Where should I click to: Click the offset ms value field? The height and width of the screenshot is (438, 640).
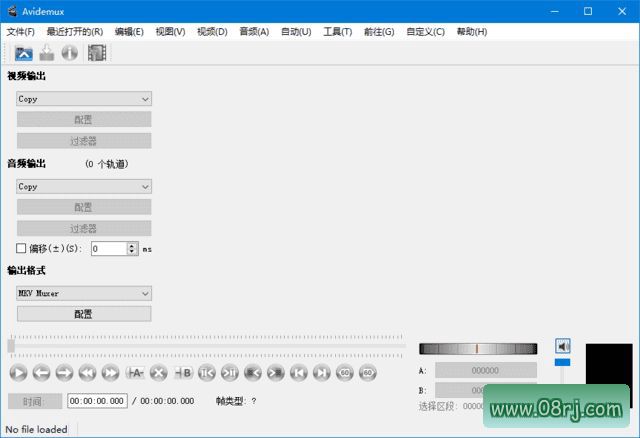click(x=109, y=249)
